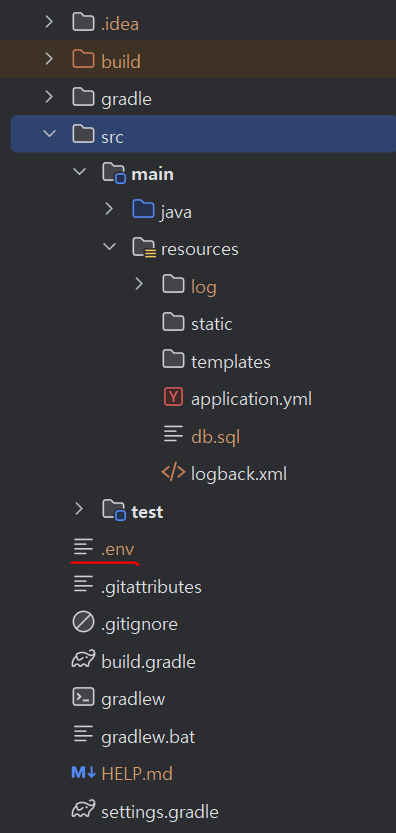This screenshot has width=396, height=833.
Task: Click the static folder icon
Action: click(173, 322)
